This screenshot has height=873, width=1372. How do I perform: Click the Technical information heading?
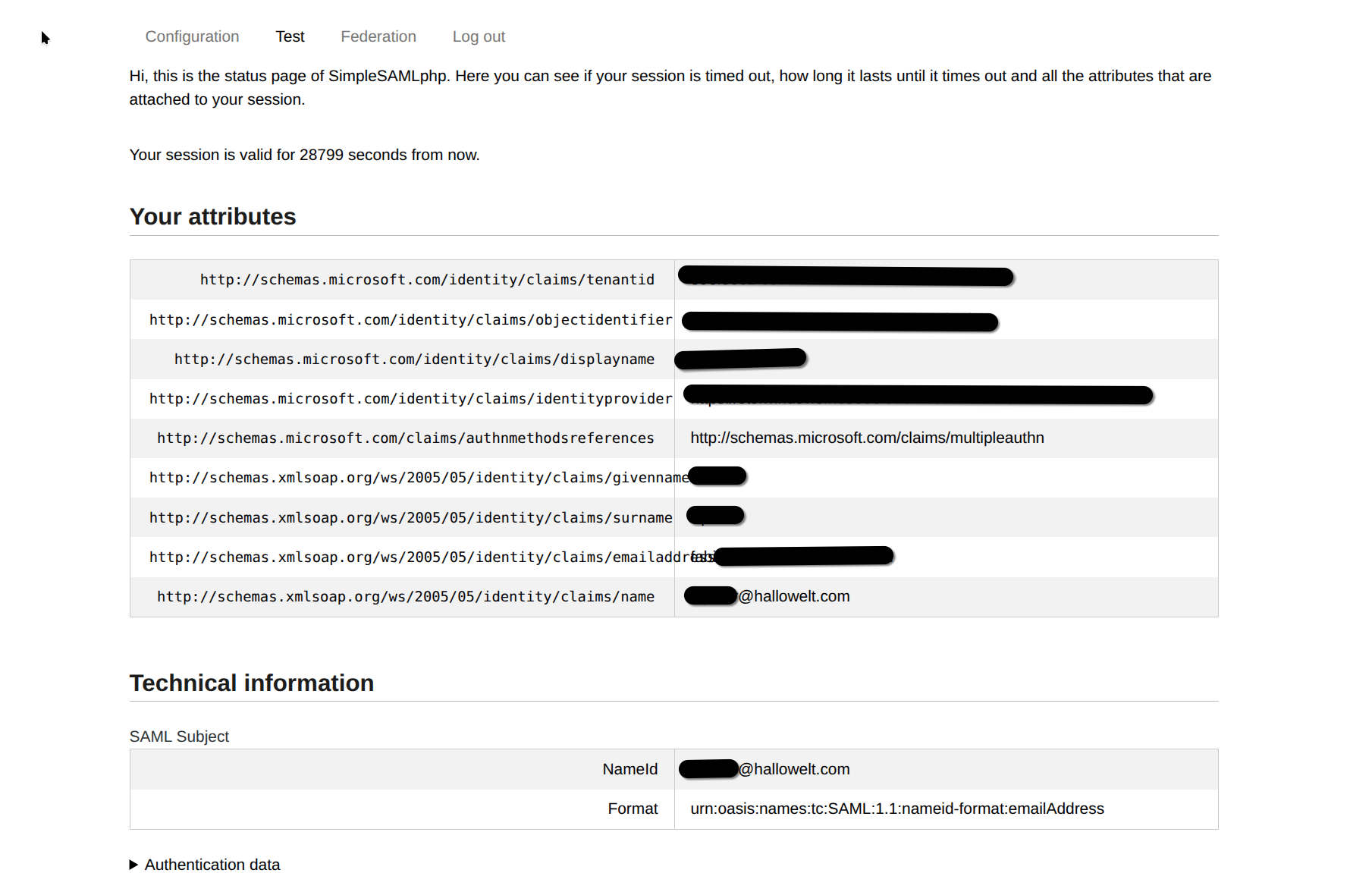pos(251,683)
